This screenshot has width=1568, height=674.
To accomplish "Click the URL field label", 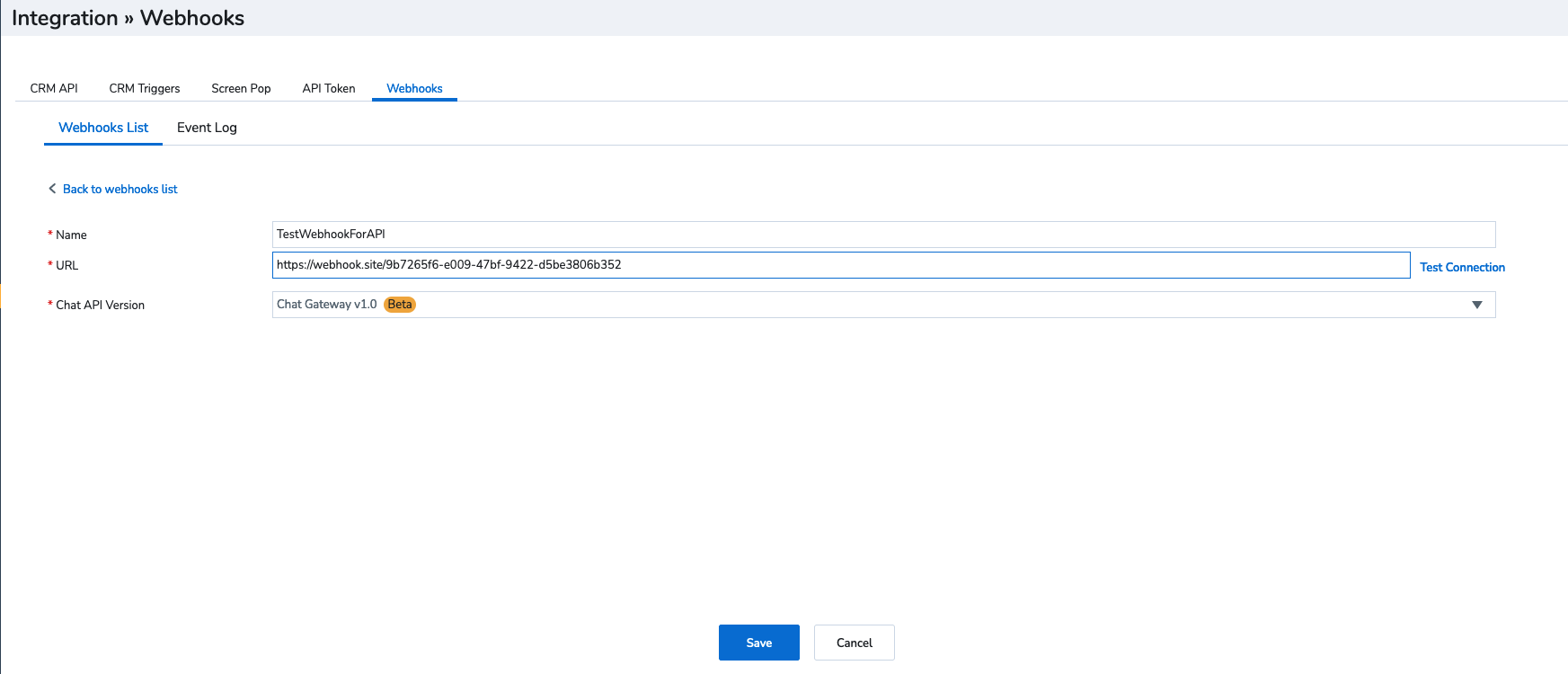I will point(66,266).
